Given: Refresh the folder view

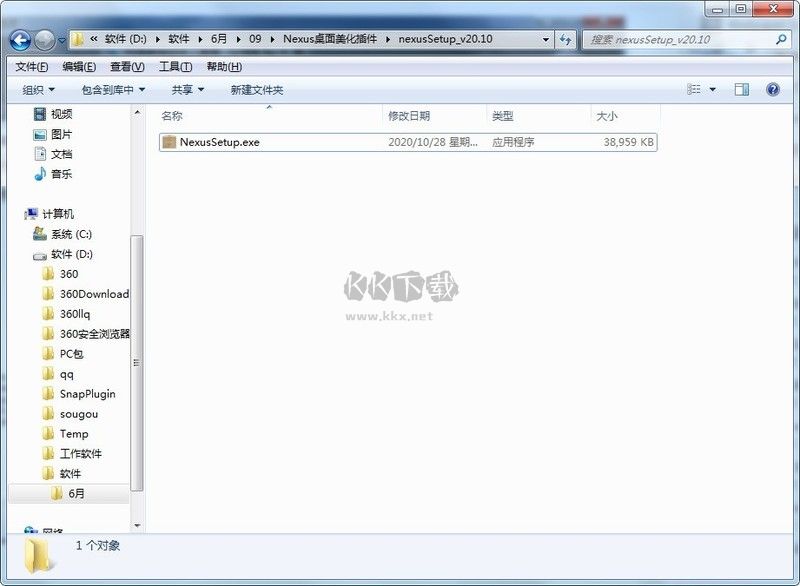Looking at the screenshot, I should pyautogui.click(x=565, y=39).
